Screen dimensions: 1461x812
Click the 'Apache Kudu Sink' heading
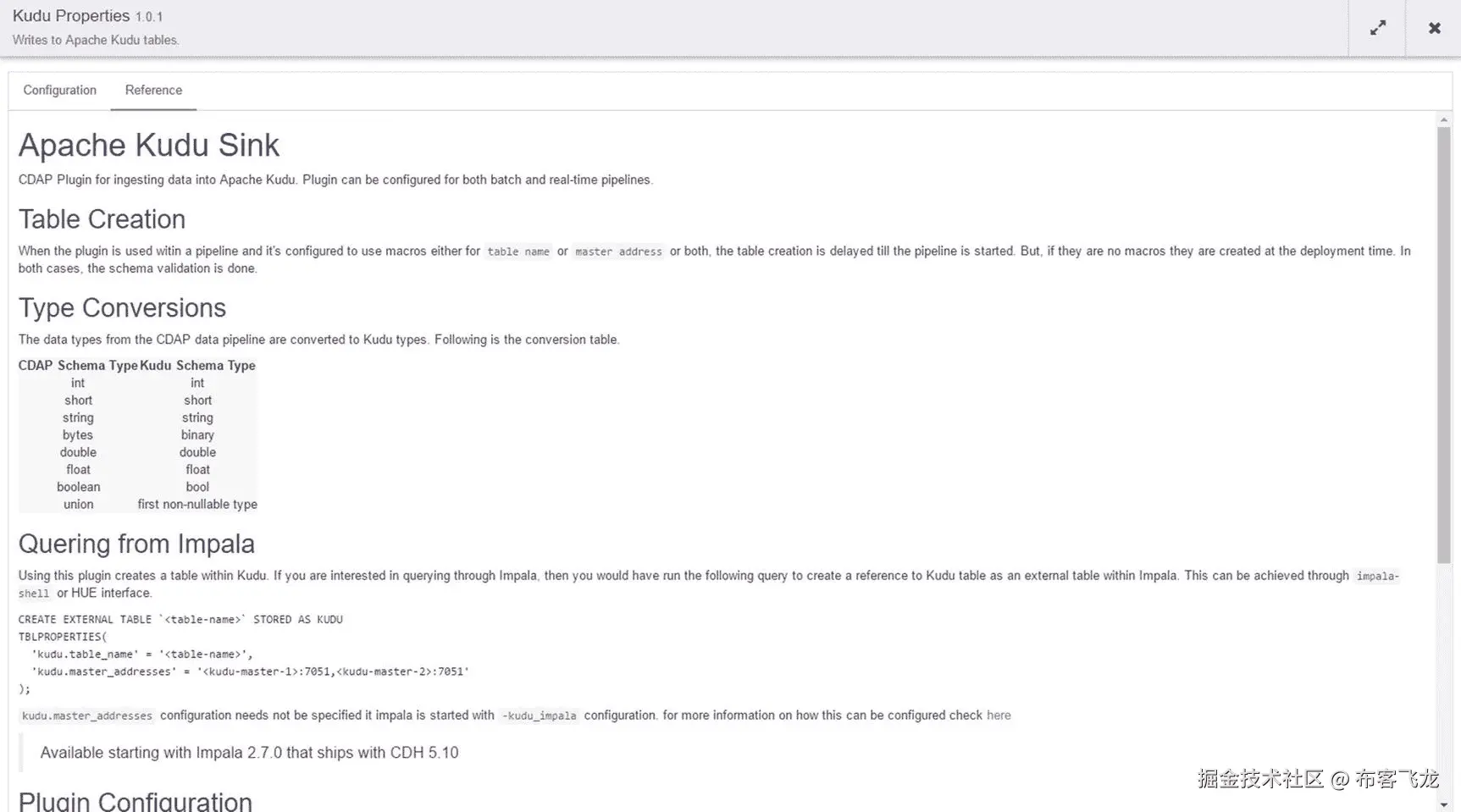[149, 146]
